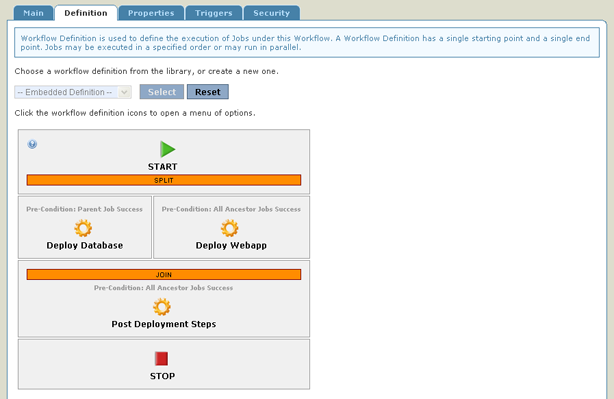Click the Reset button
Viewport: 614px width, 399px height.
tap(208, 92)
